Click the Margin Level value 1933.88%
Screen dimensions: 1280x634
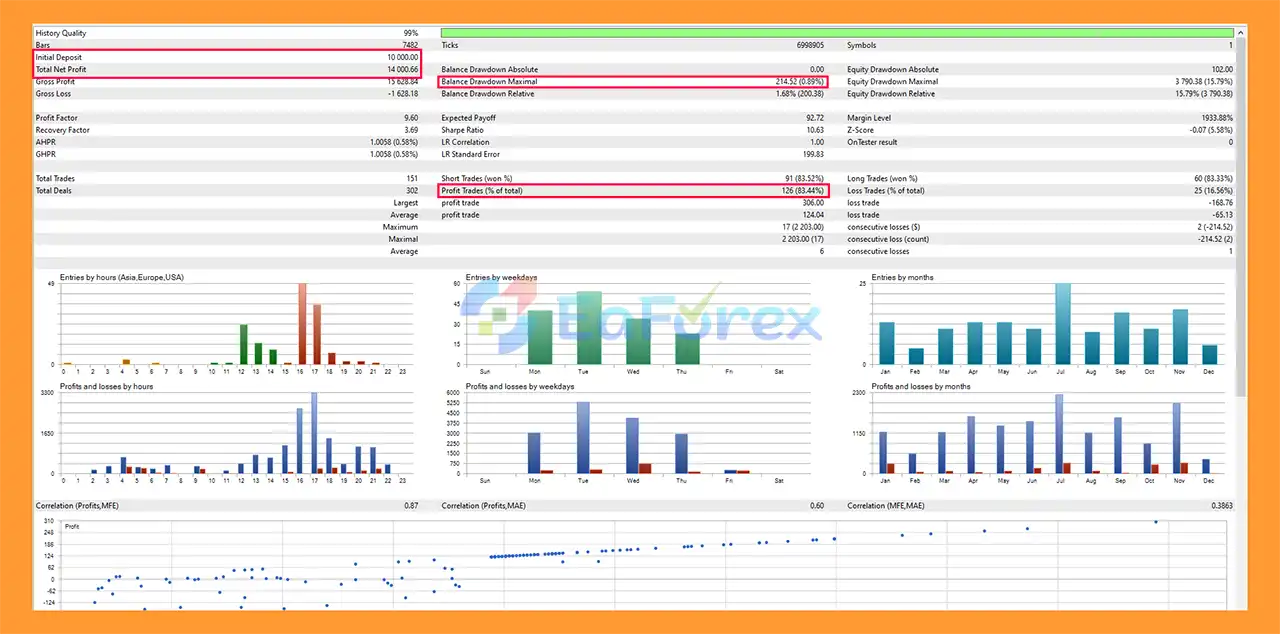(1212, 118)
